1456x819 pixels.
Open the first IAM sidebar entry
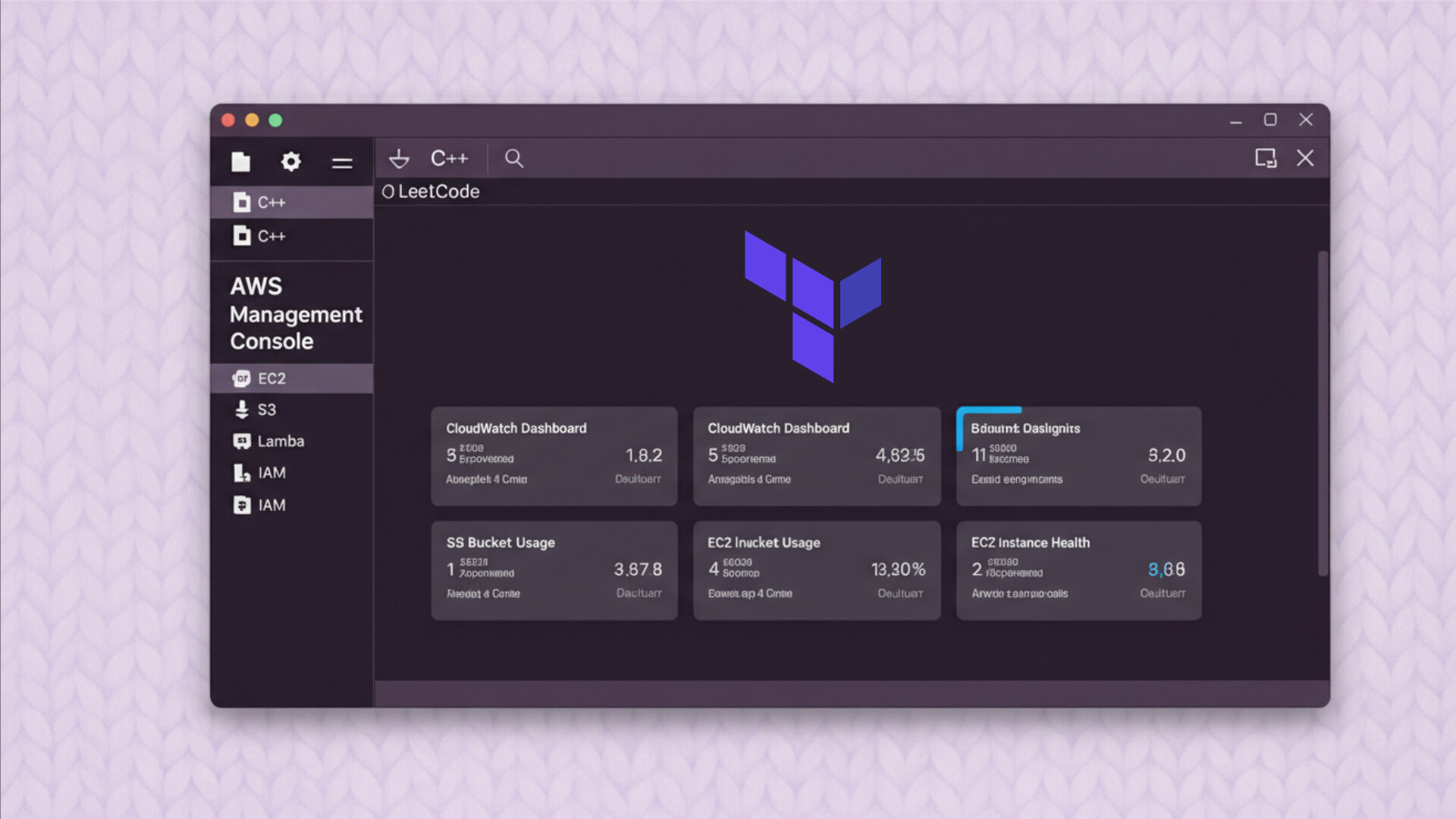click(x=271, y=473)
